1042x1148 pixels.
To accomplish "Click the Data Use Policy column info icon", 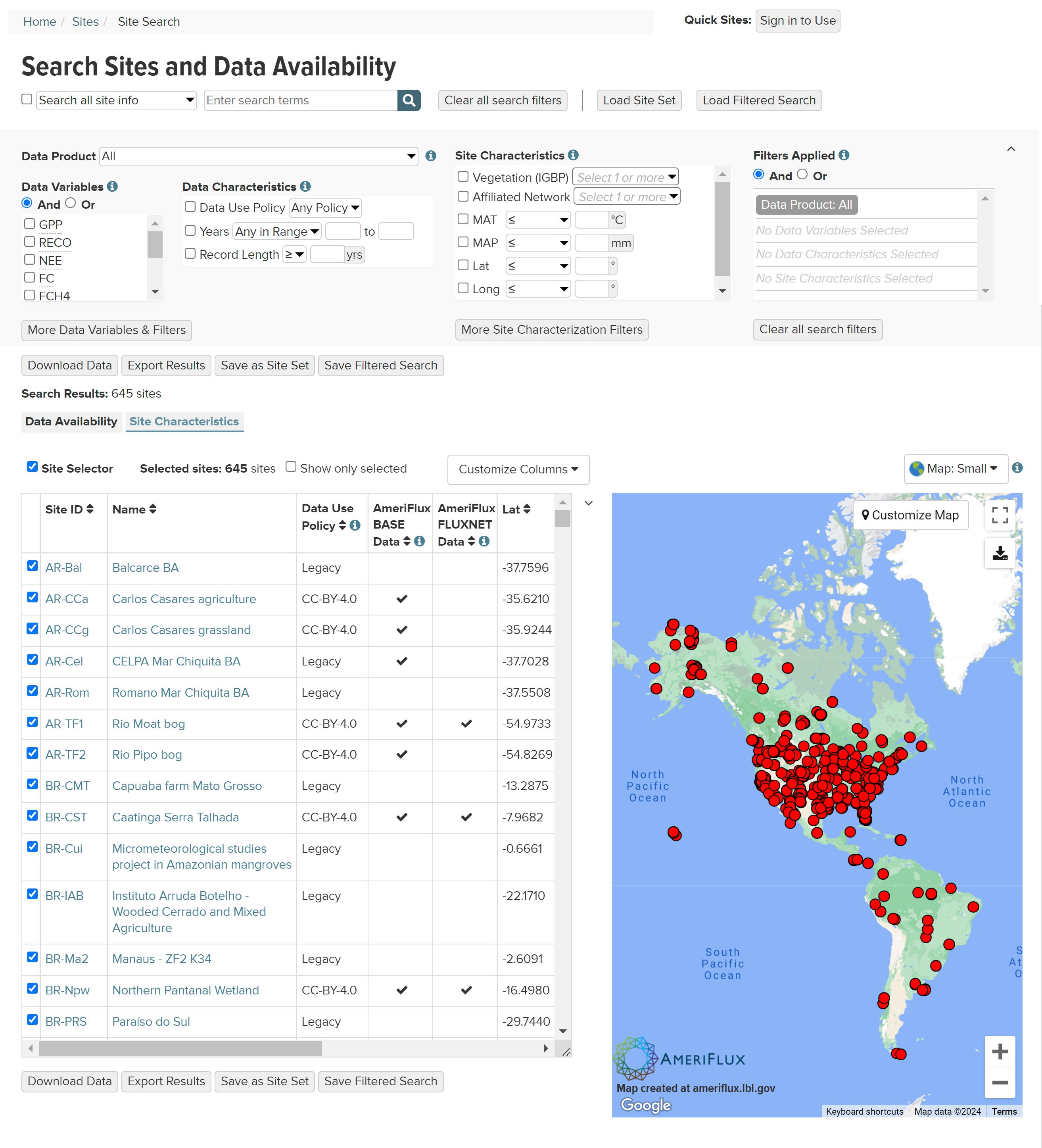I will point(355,526).
